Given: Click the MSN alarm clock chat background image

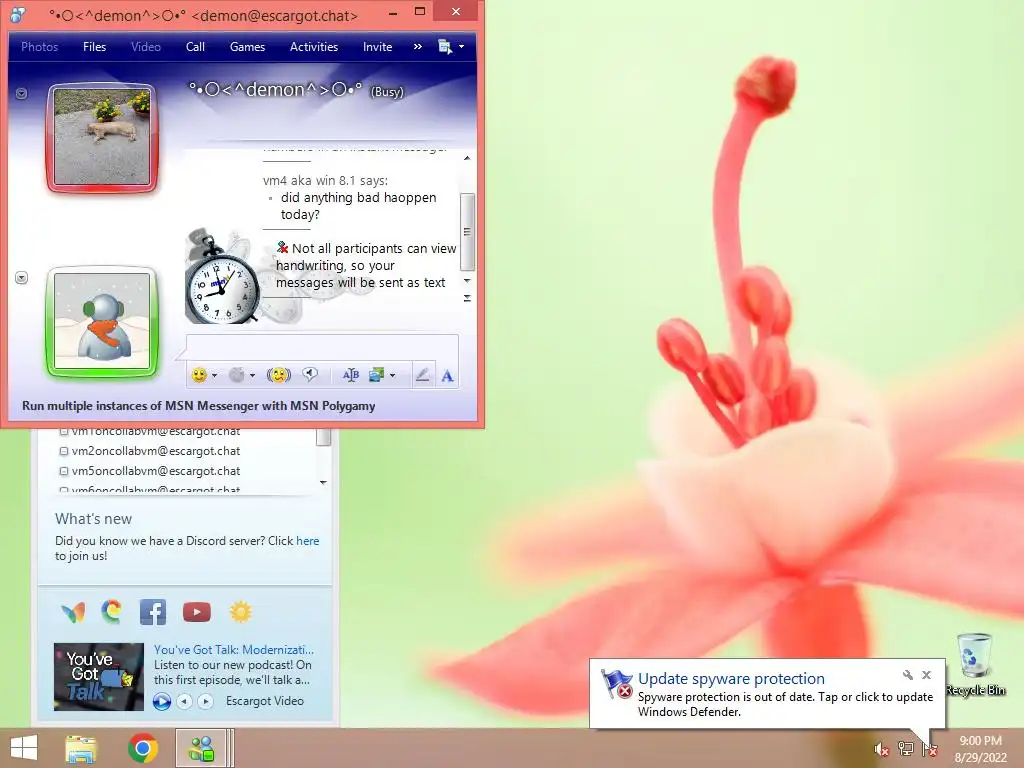Looking at the screenshot, I should point(223,278).
